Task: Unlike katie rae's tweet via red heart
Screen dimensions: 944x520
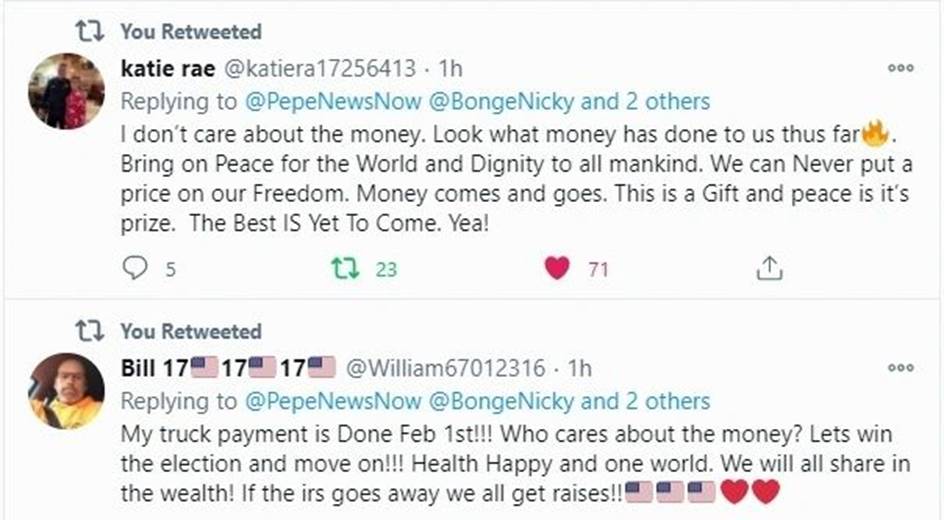Action: coord(557,268)
